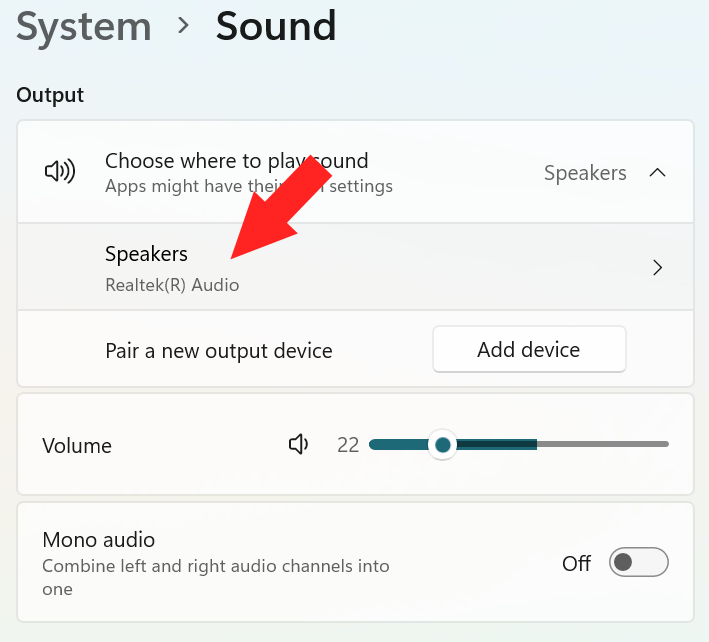Click the Add device button
The height and width of the screenshot is (642, 709).
pyautogui.click(x=529, y=349)
